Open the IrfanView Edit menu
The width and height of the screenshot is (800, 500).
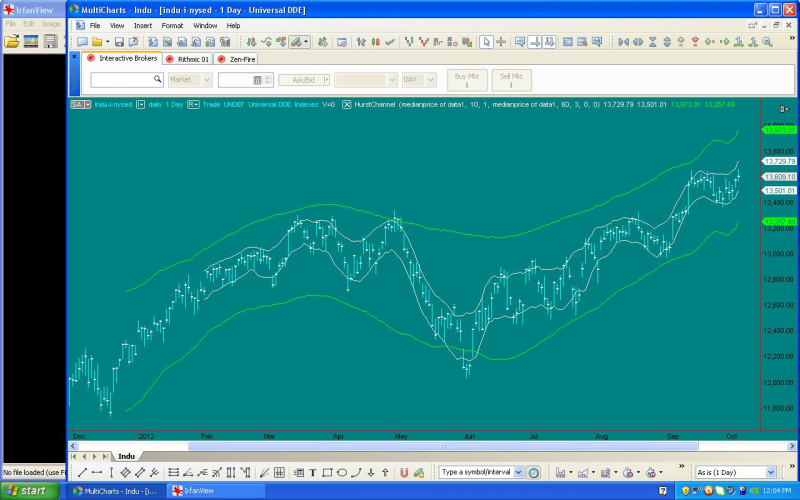click(x=29, y=24)
